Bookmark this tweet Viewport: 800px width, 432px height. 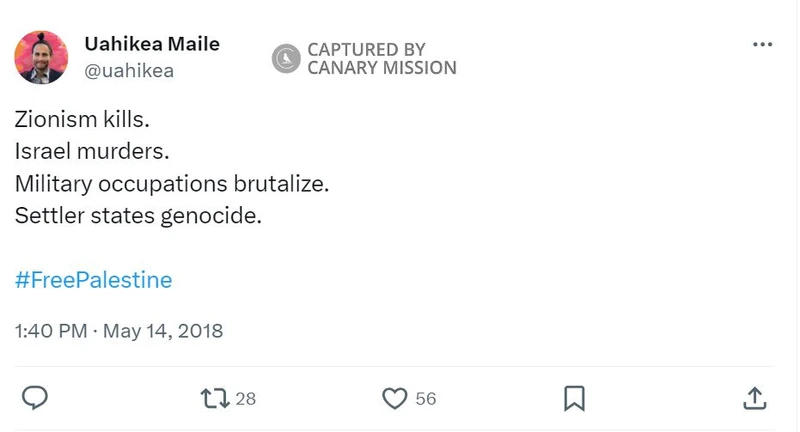tap(574, 398)
